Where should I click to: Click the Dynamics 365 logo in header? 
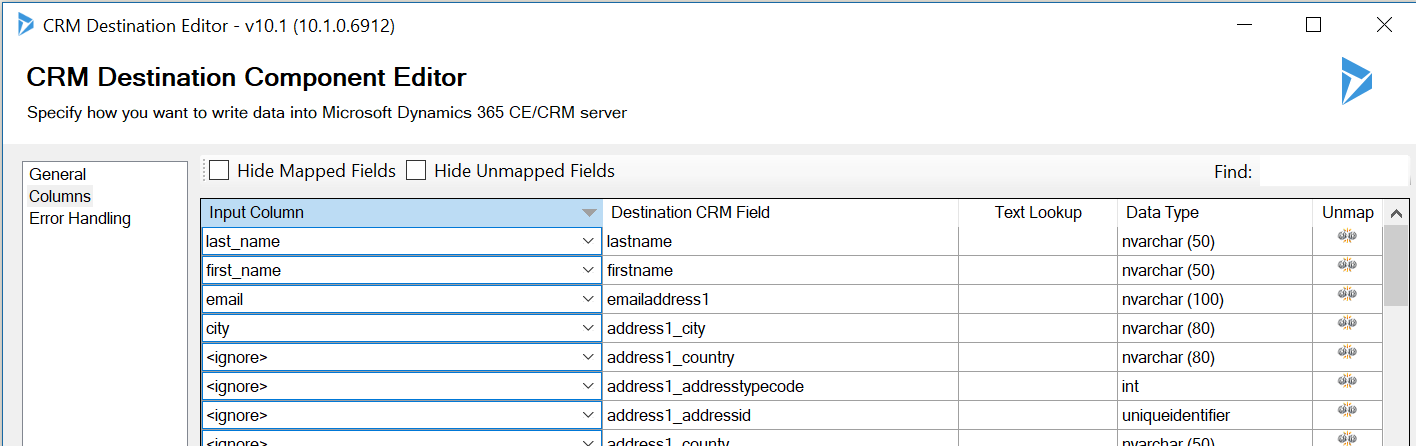[x=1357, y=81]
